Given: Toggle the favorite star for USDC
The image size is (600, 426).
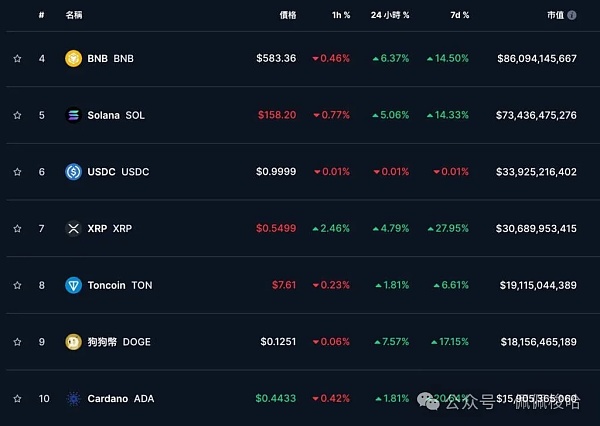Looking at the screenshot, I should click(x=17, y=172).
